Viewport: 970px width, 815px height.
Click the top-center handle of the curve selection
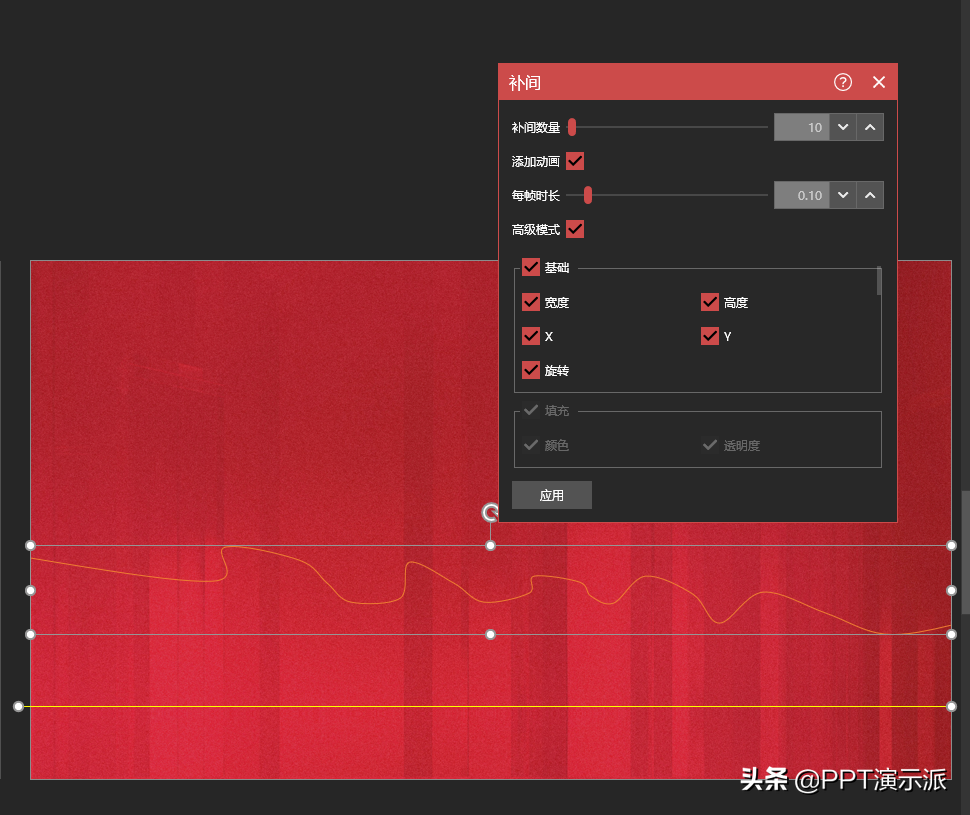pos(490,545)
